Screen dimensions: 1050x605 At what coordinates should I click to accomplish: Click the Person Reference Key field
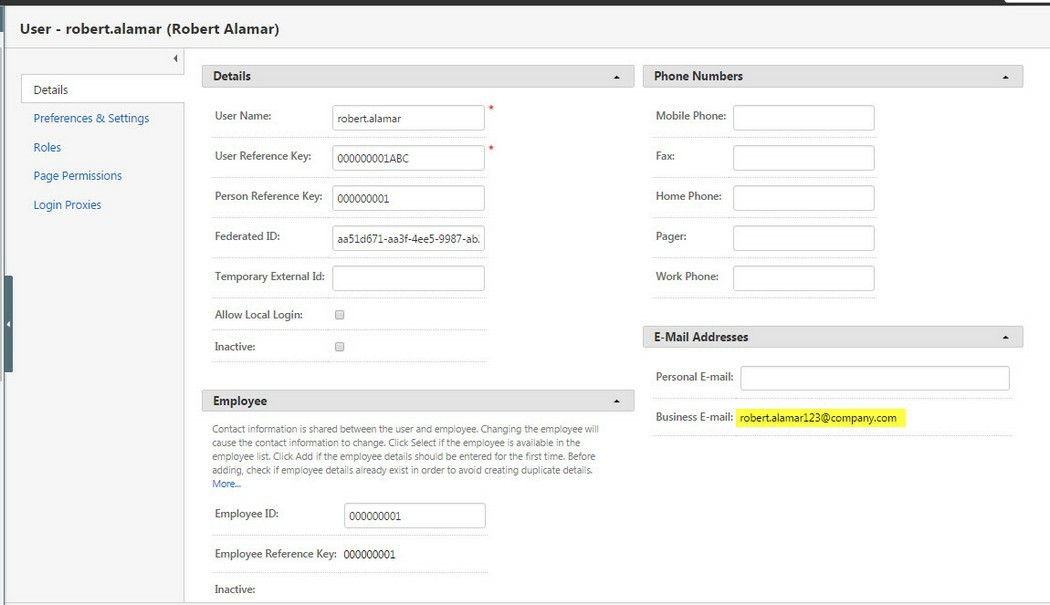(x=408, y=198)
